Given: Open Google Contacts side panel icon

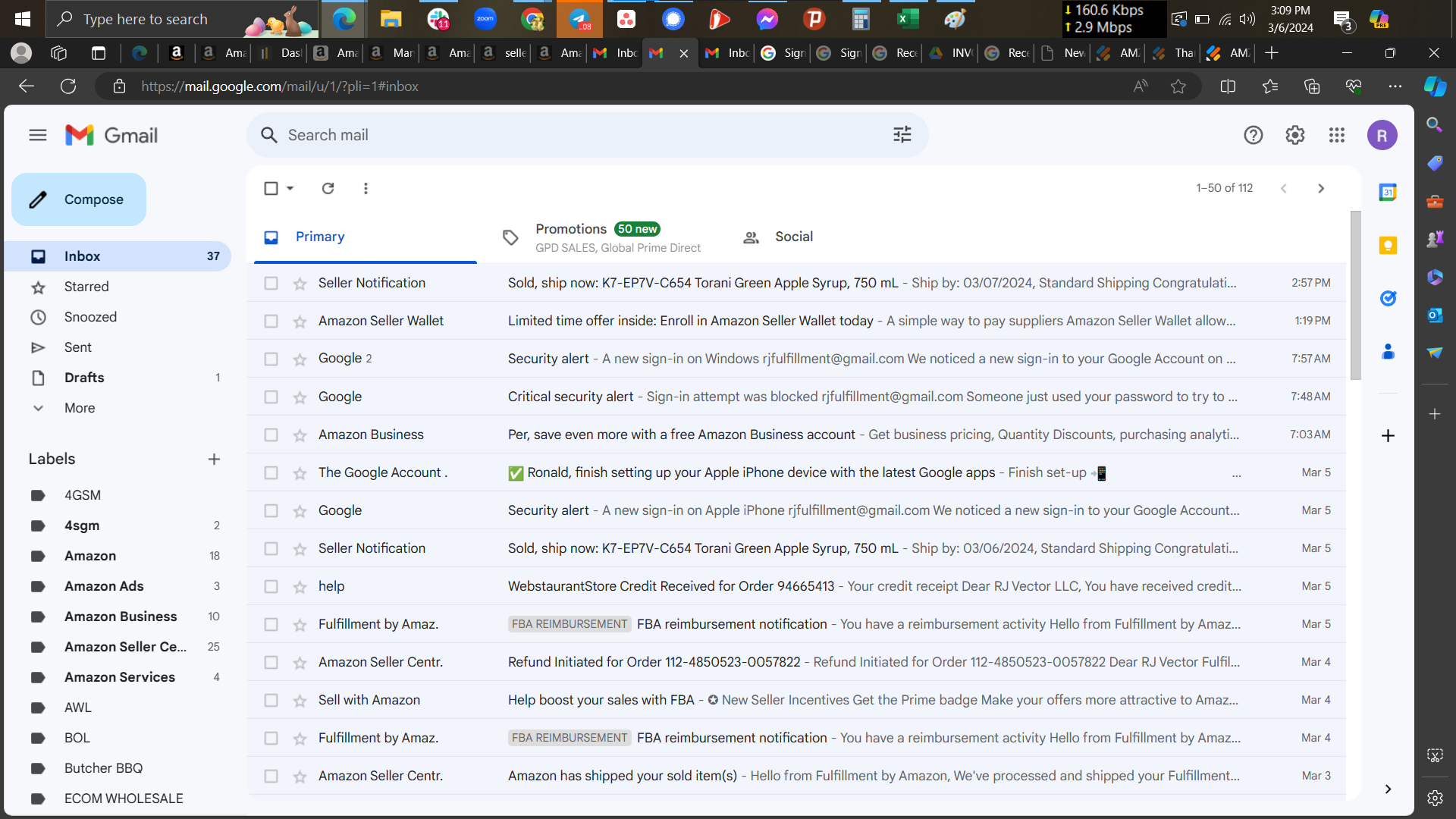Looking at the screenshot, I should [x=1388, y=352].
